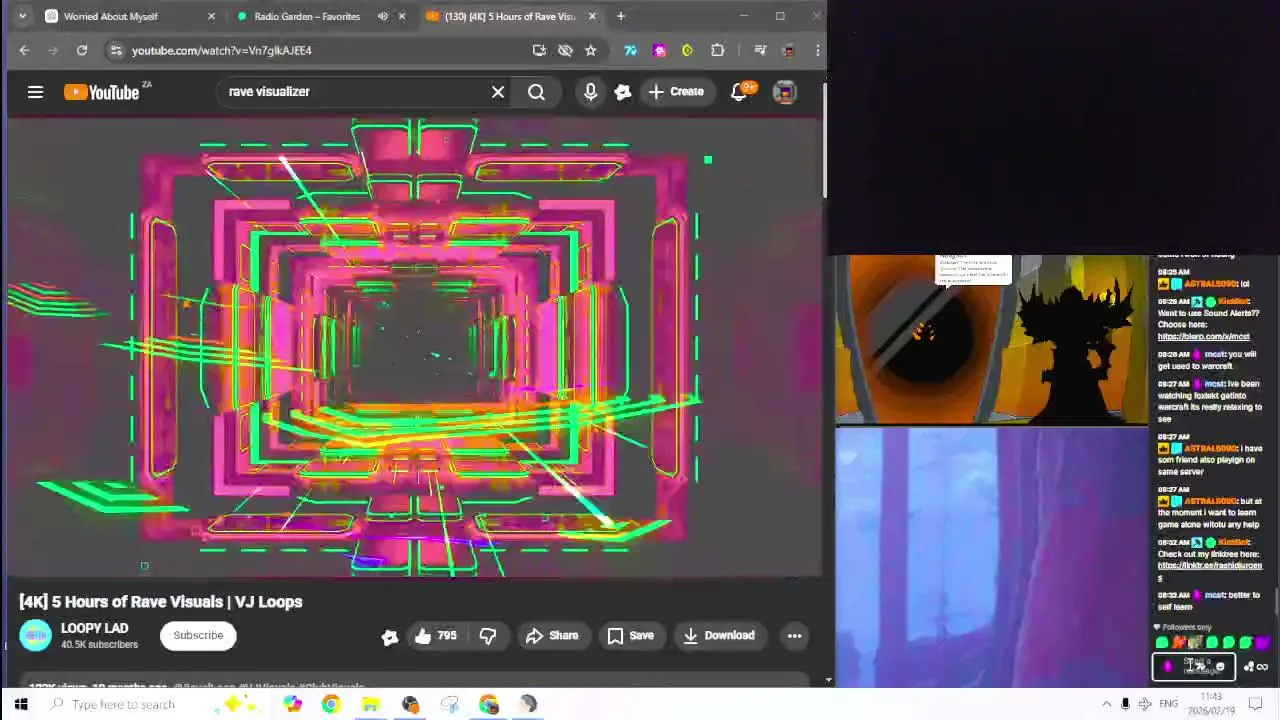Click the sparkle extension icon beside Like
Image resolution: width=1280 pixels, height=720 pixels.
389,637
